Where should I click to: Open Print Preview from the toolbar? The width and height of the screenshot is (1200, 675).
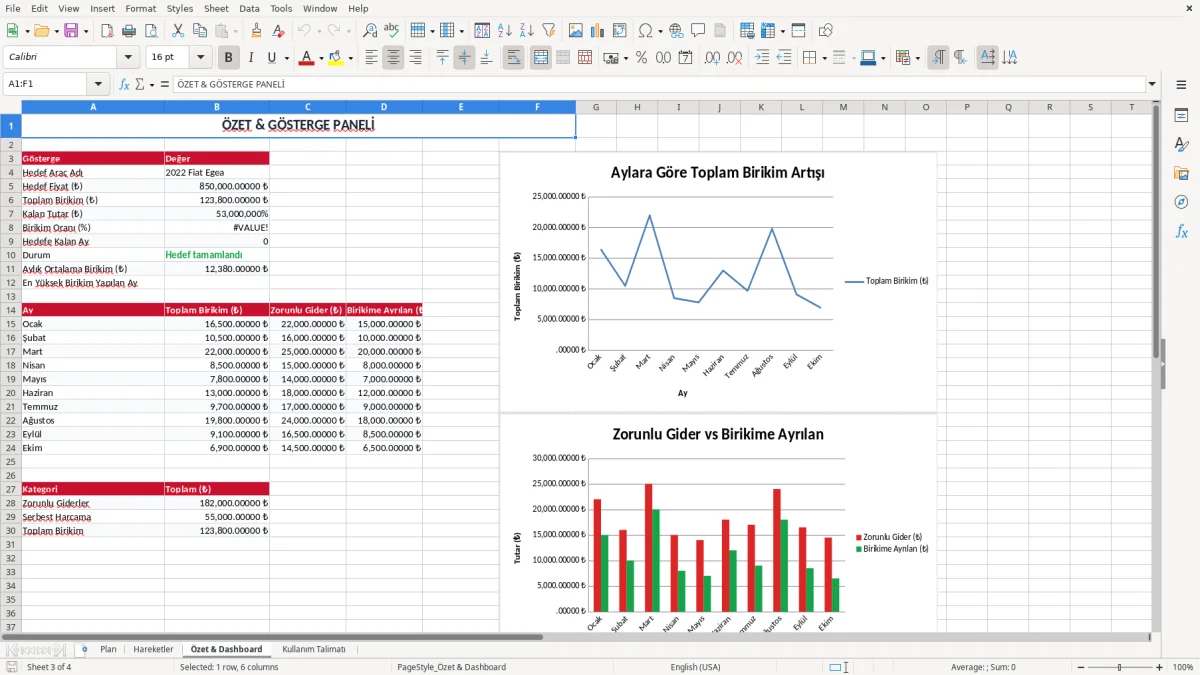click(x=150, y=31)
